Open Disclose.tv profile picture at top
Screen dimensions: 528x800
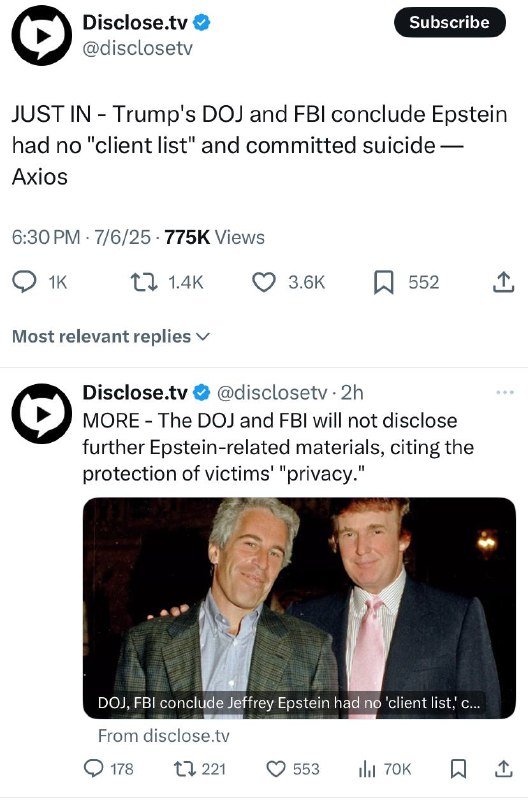tap(42, 36)
